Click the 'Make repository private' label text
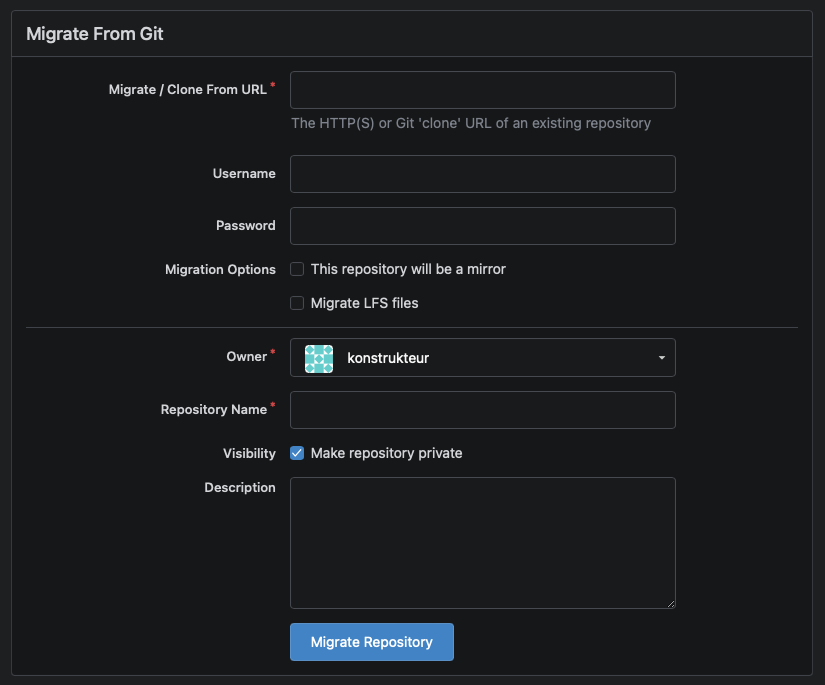Screen dimensions: 825x685 click(386, 454)
